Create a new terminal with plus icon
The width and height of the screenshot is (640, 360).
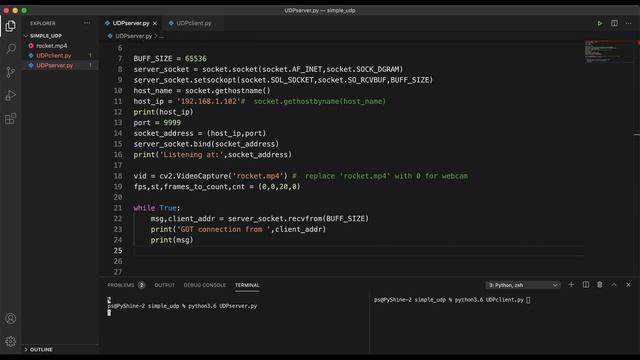click(x=571, y=284)
